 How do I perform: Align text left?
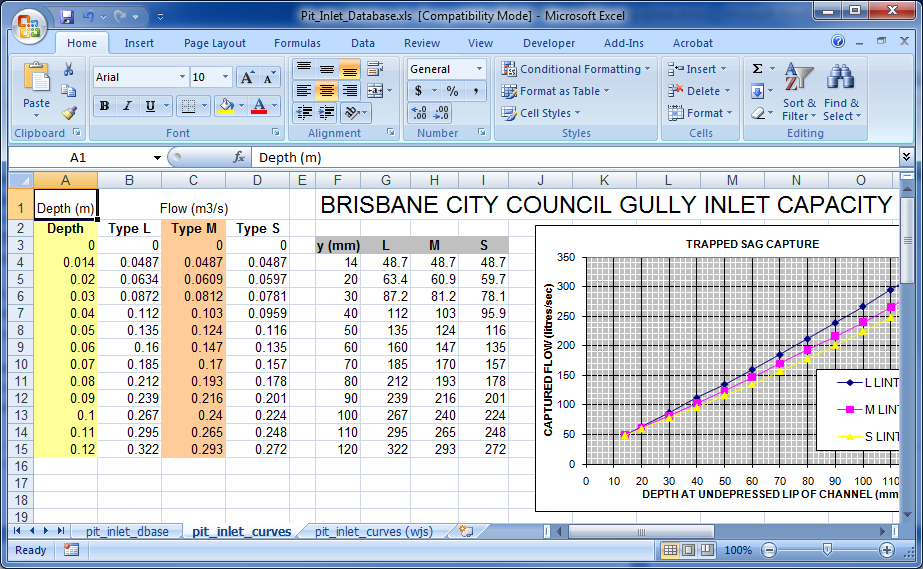click(304, 91)
